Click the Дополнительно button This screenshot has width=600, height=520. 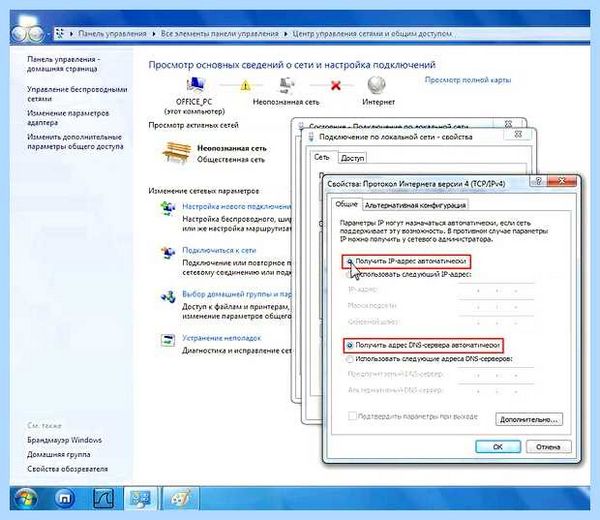click(x=529, y=419)
